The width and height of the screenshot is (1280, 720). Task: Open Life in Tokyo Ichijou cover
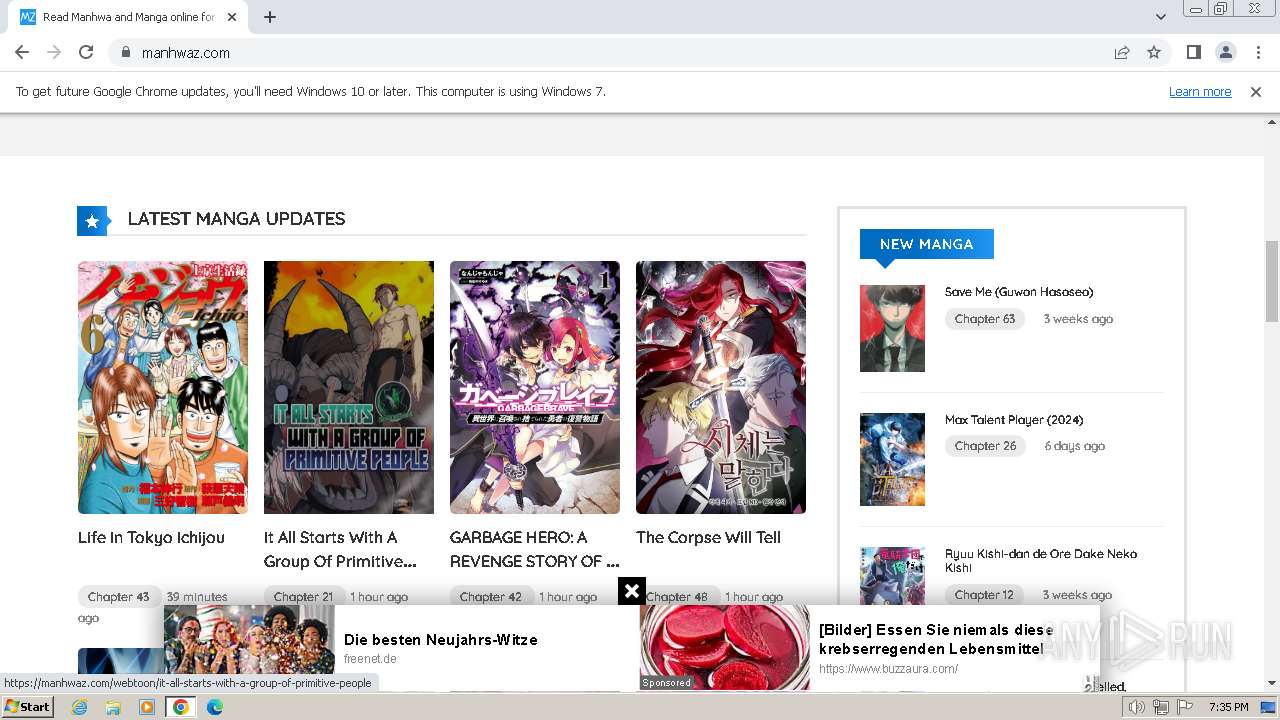(x=163, y=387)
